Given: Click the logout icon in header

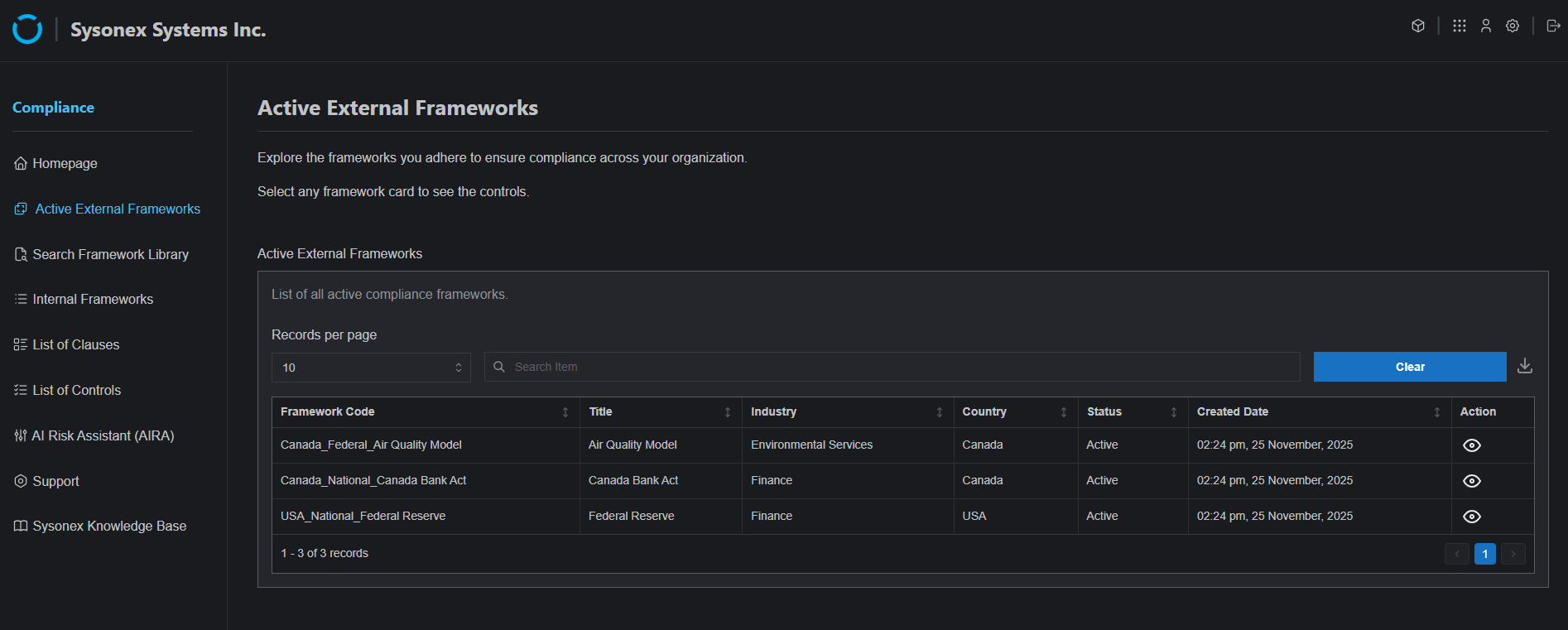Looking at the screenshot, I should pos(1553,26).
